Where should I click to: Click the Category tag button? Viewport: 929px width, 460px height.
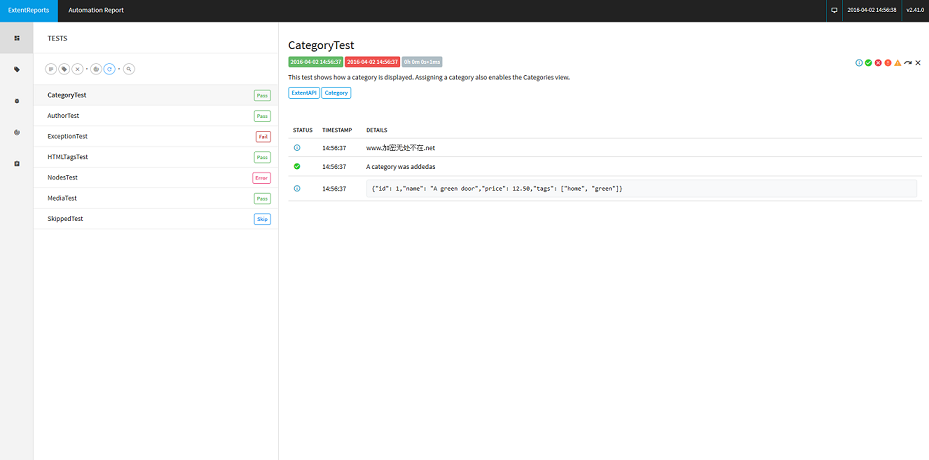(336, 93)
